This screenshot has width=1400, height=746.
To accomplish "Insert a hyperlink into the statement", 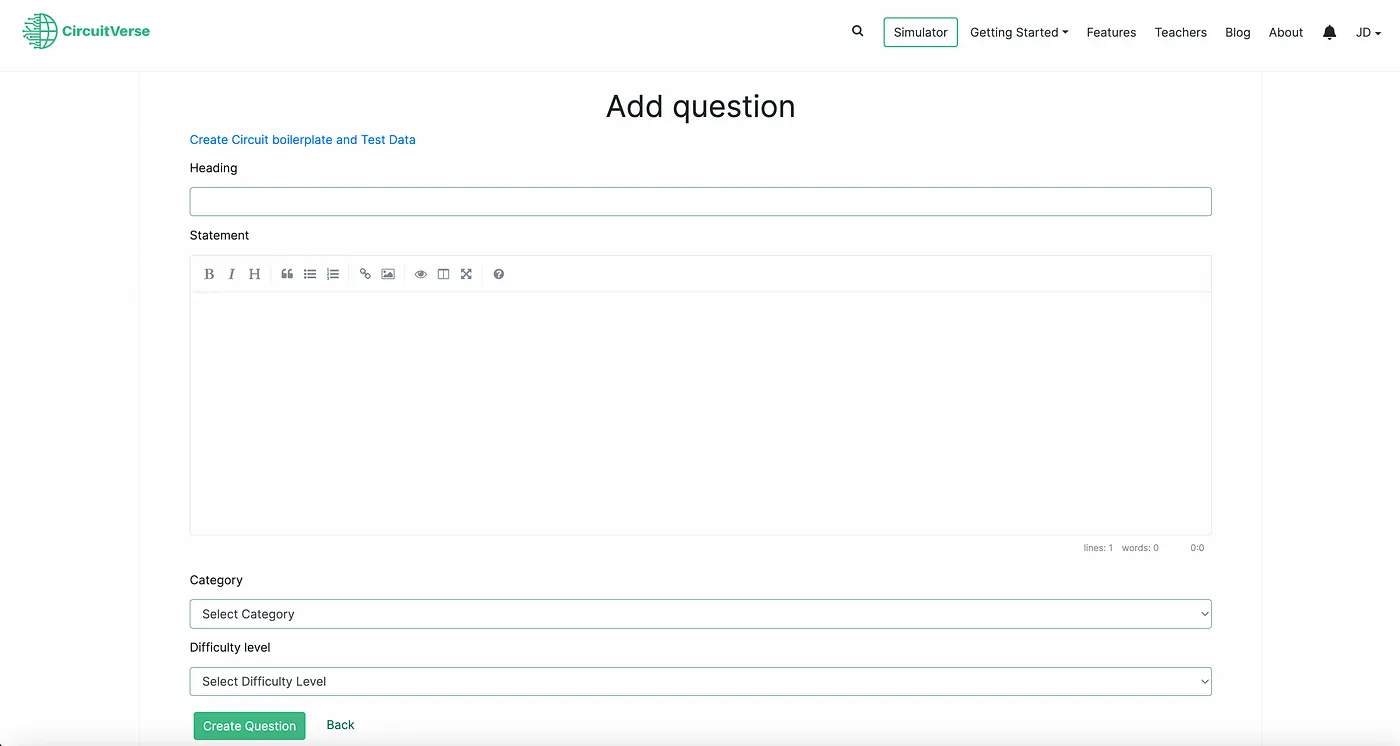I will [364, 273].
